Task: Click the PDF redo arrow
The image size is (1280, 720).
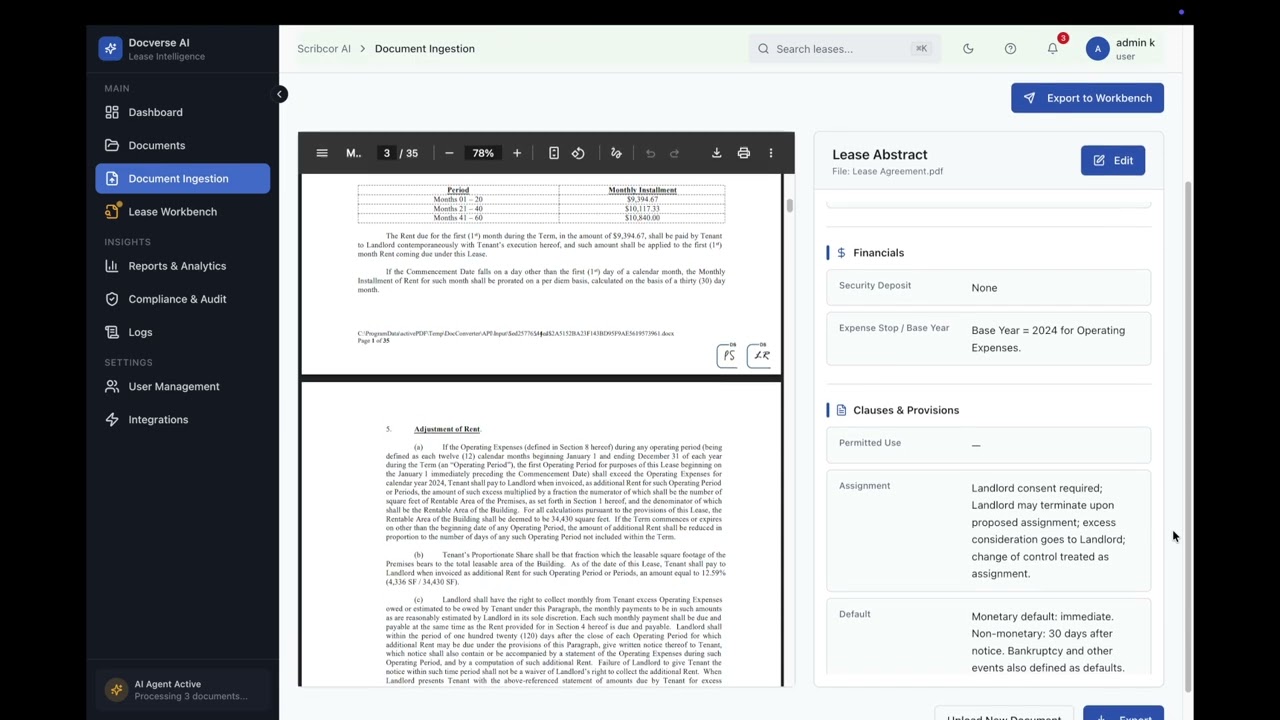Action: click(674, 153)
